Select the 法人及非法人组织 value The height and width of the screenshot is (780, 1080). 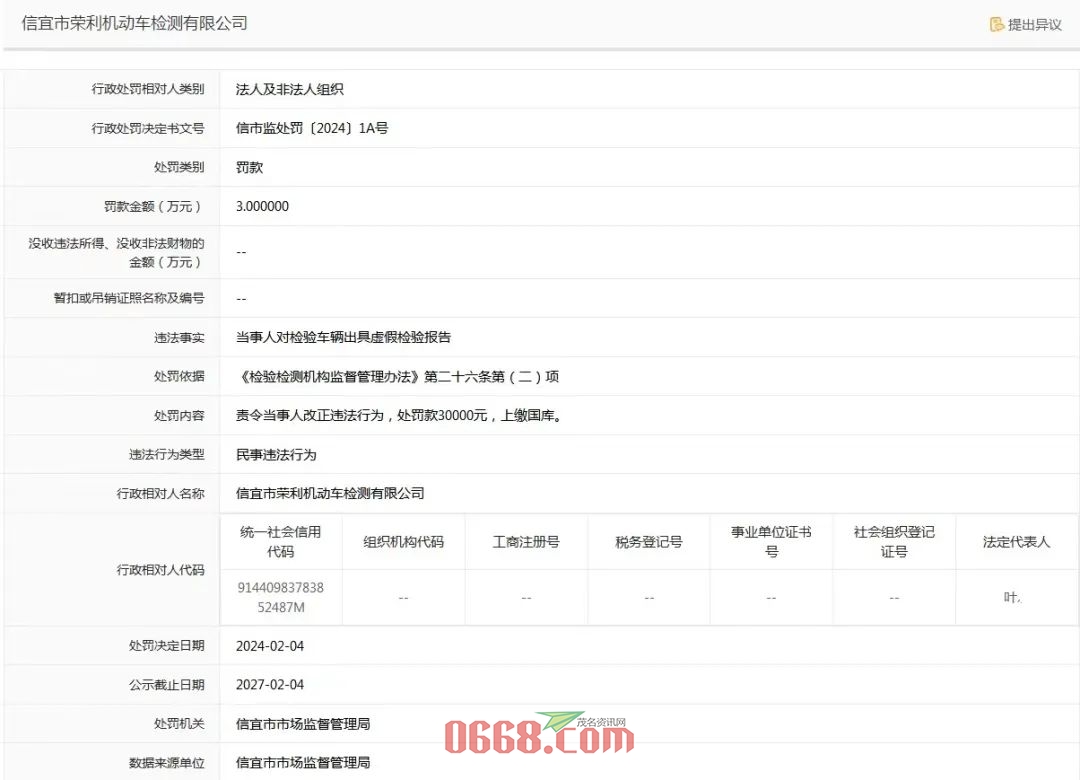[x=289, y=89]
